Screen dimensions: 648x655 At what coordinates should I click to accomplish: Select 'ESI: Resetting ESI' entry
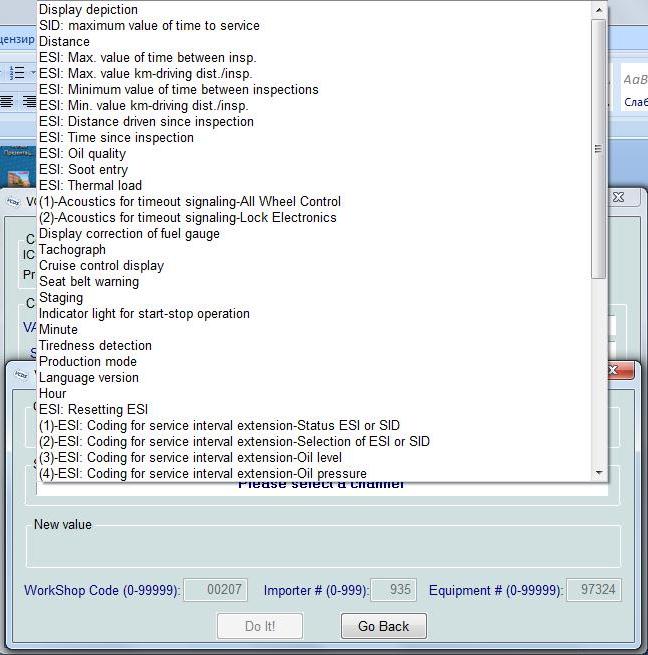click(93, 410)
